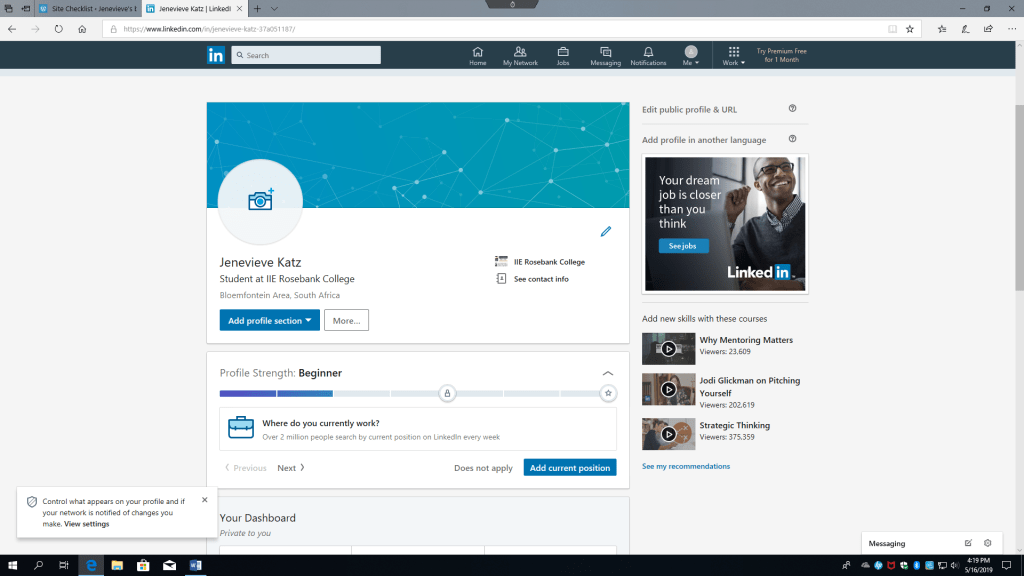1024x576 pixels.
Task: Open the Notifications bell
Action: point(648,56)
